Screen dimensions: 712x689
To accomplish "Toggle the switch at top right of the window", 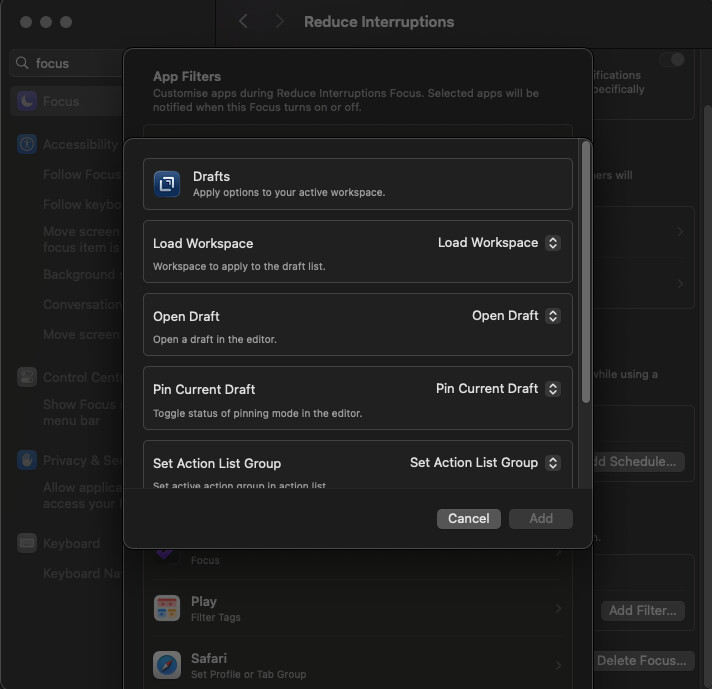I will click(672, 60).
